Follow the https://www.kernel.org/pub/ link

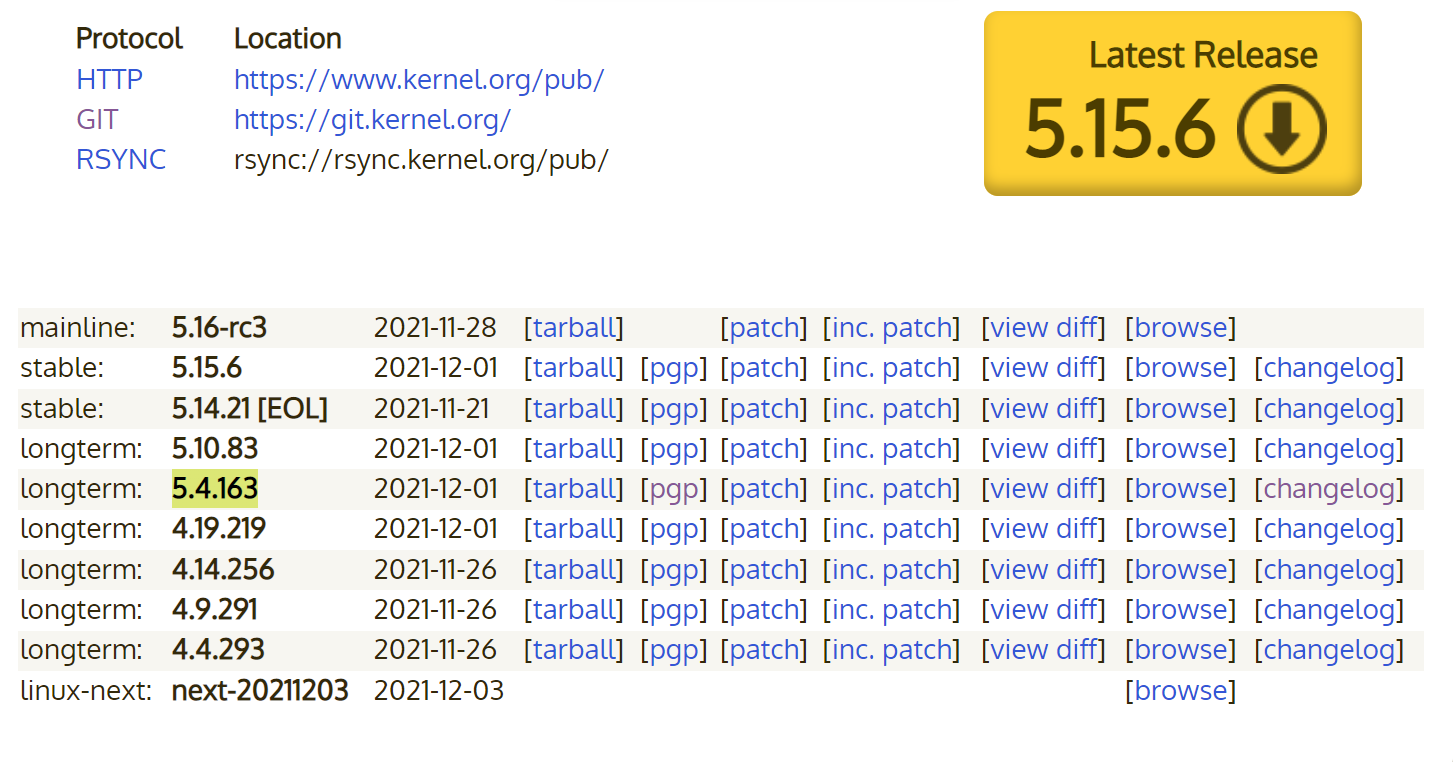pos(418,79)
